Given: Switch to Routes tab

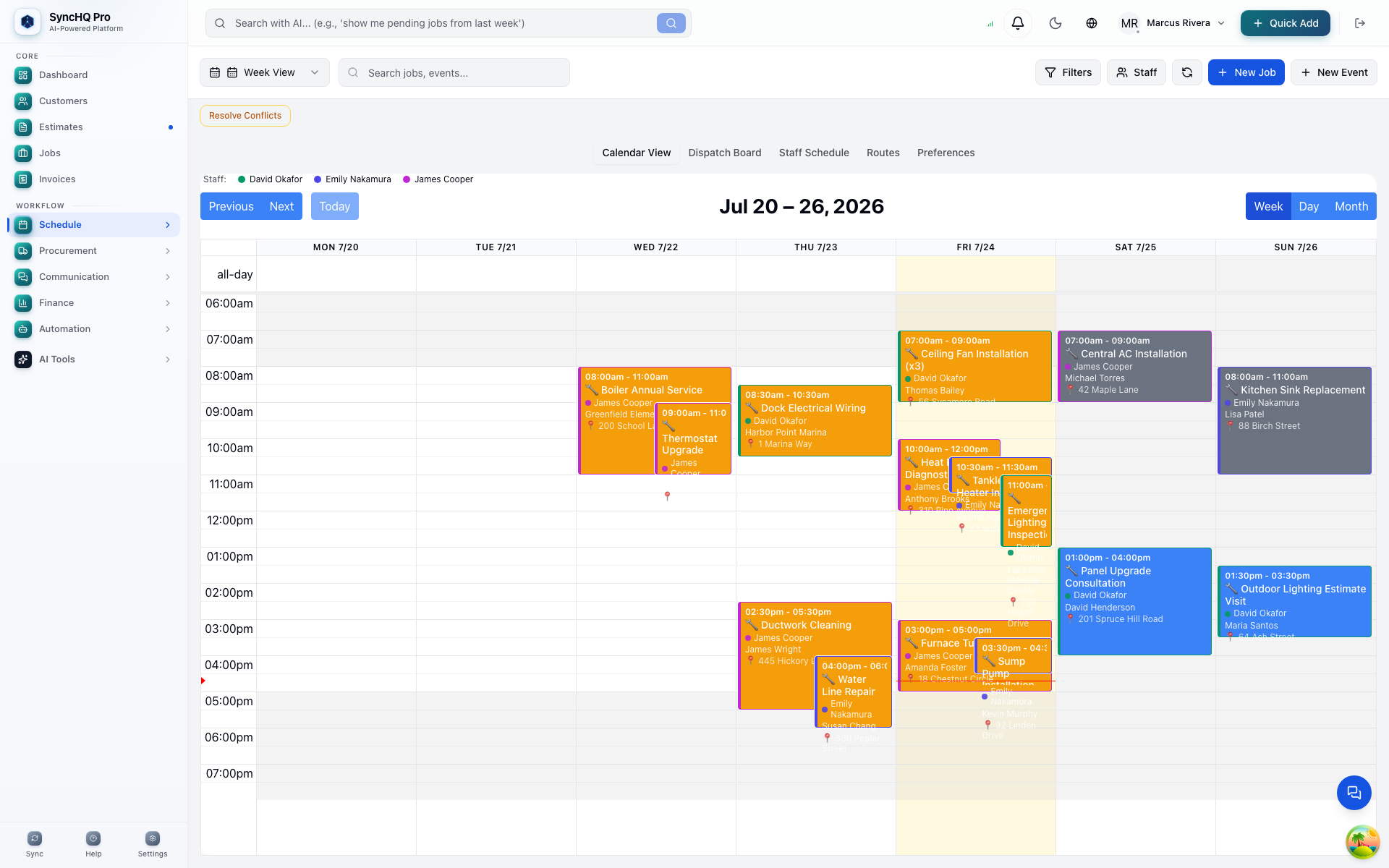Looking at the screenshot, I should (883, 153).
